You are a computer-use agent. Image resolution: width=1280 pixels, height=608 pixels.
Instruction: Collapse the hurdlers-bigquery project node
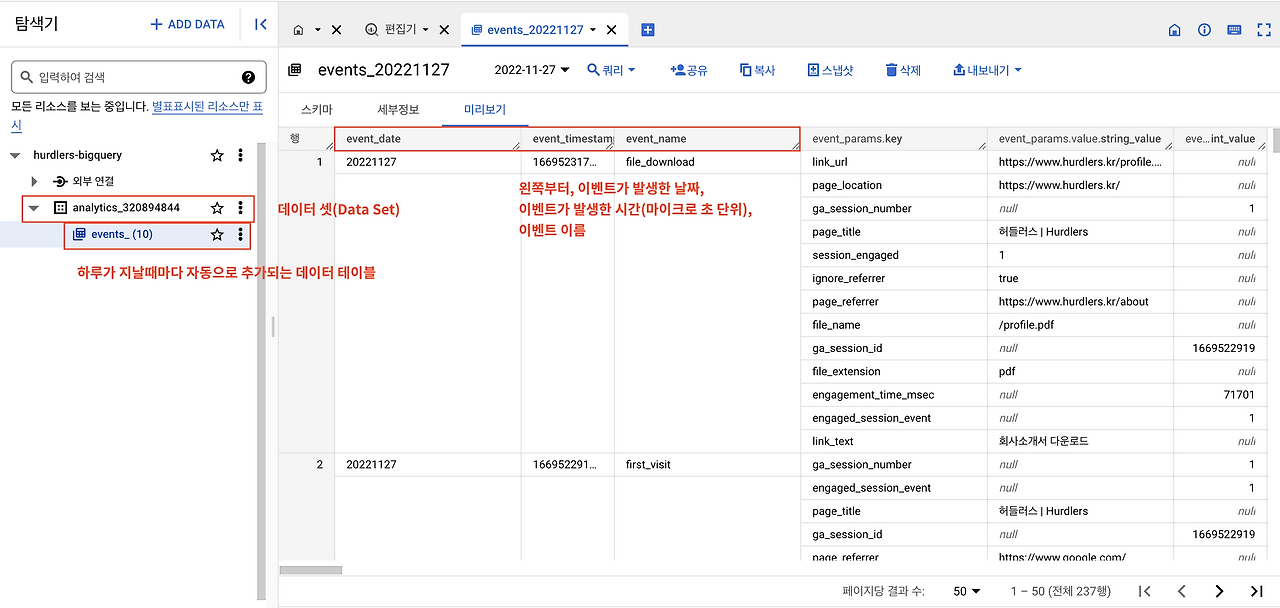coord(14,155)
